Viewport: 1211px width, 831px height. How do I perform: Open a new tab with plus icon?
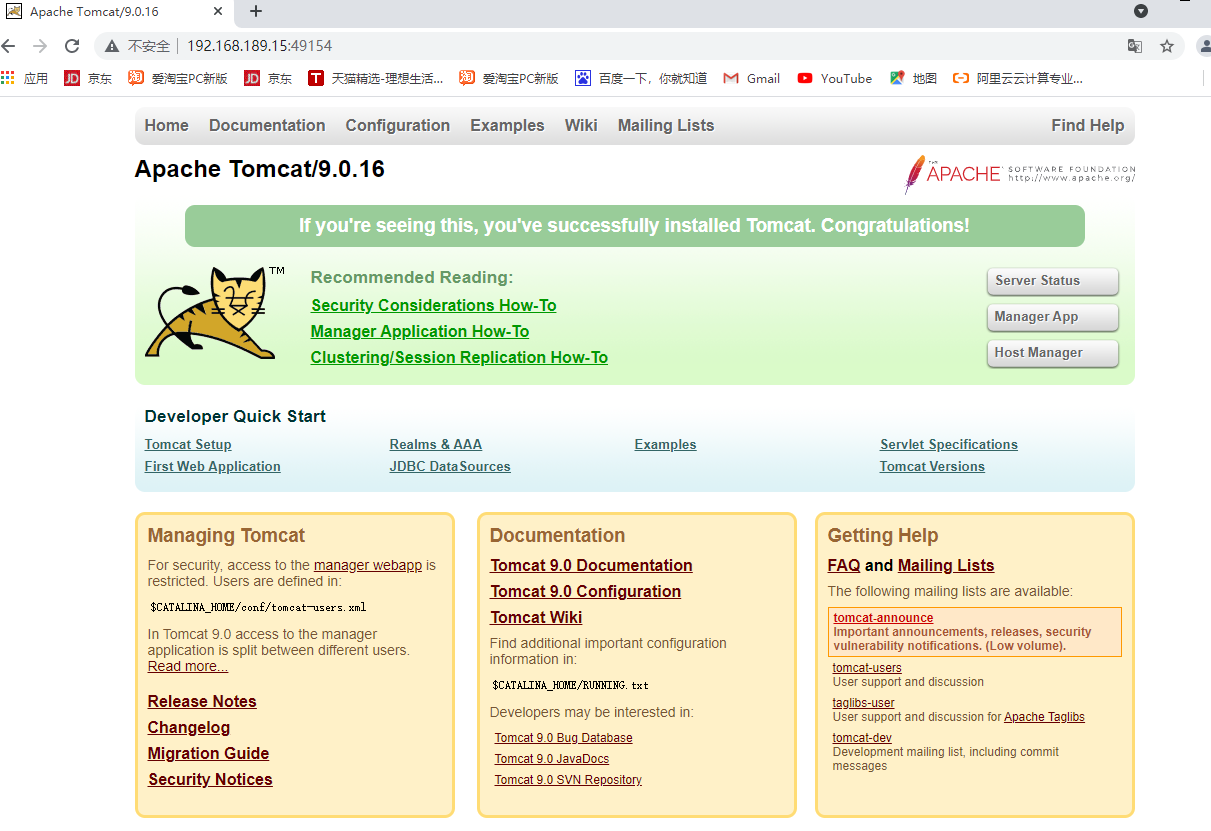pyautogui.click(x=256, y=11)
